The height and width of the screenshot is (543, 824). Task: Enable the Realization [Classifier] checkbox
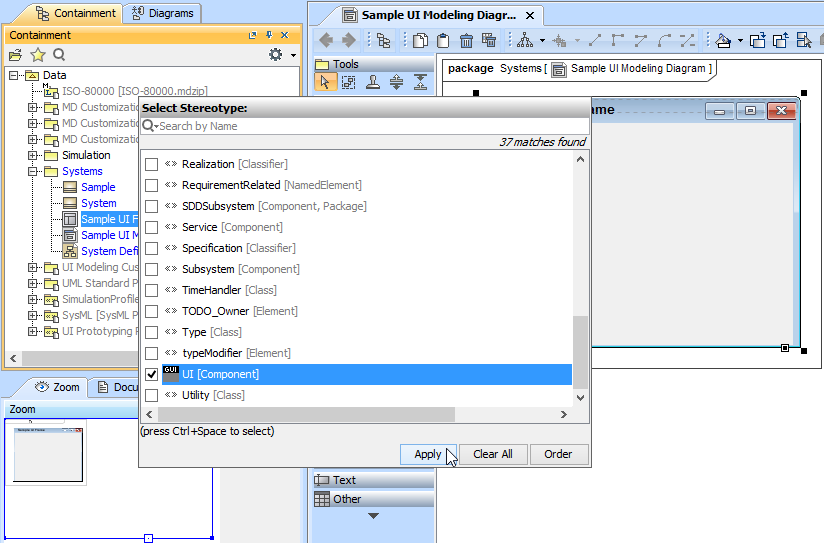click(x=152, y=164)
